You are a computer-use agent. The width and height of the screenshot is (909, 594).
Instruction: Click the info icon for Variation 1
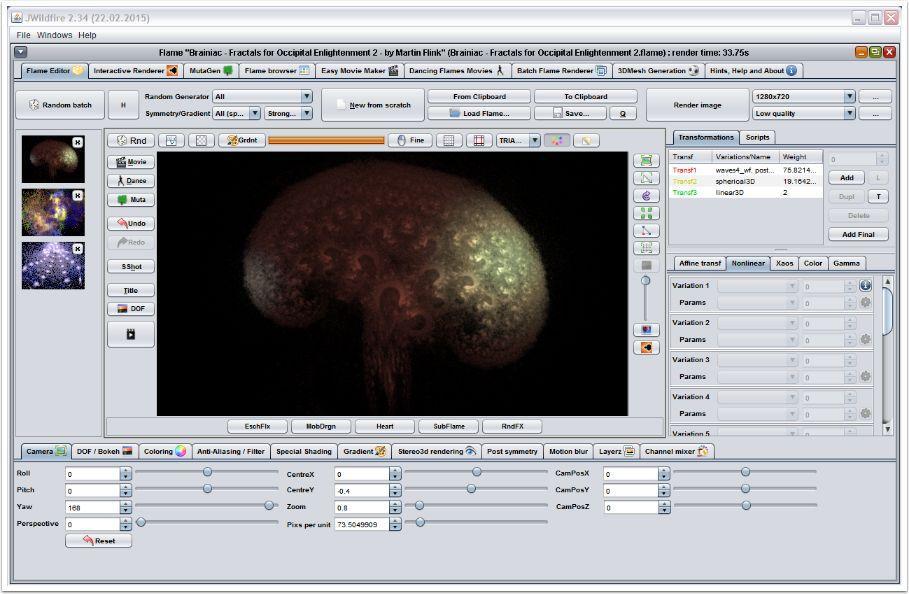pos(866,285)
